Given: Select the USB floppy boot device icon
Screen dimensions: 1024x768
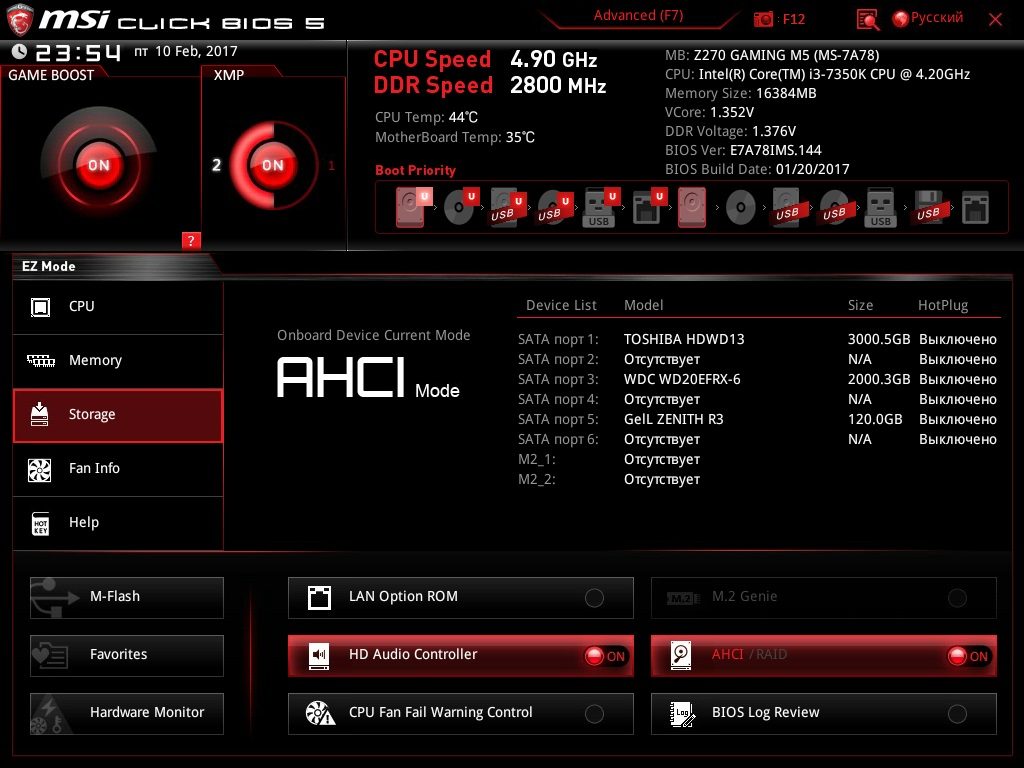Looking at the screenshot, I should [x=928, y=207].
